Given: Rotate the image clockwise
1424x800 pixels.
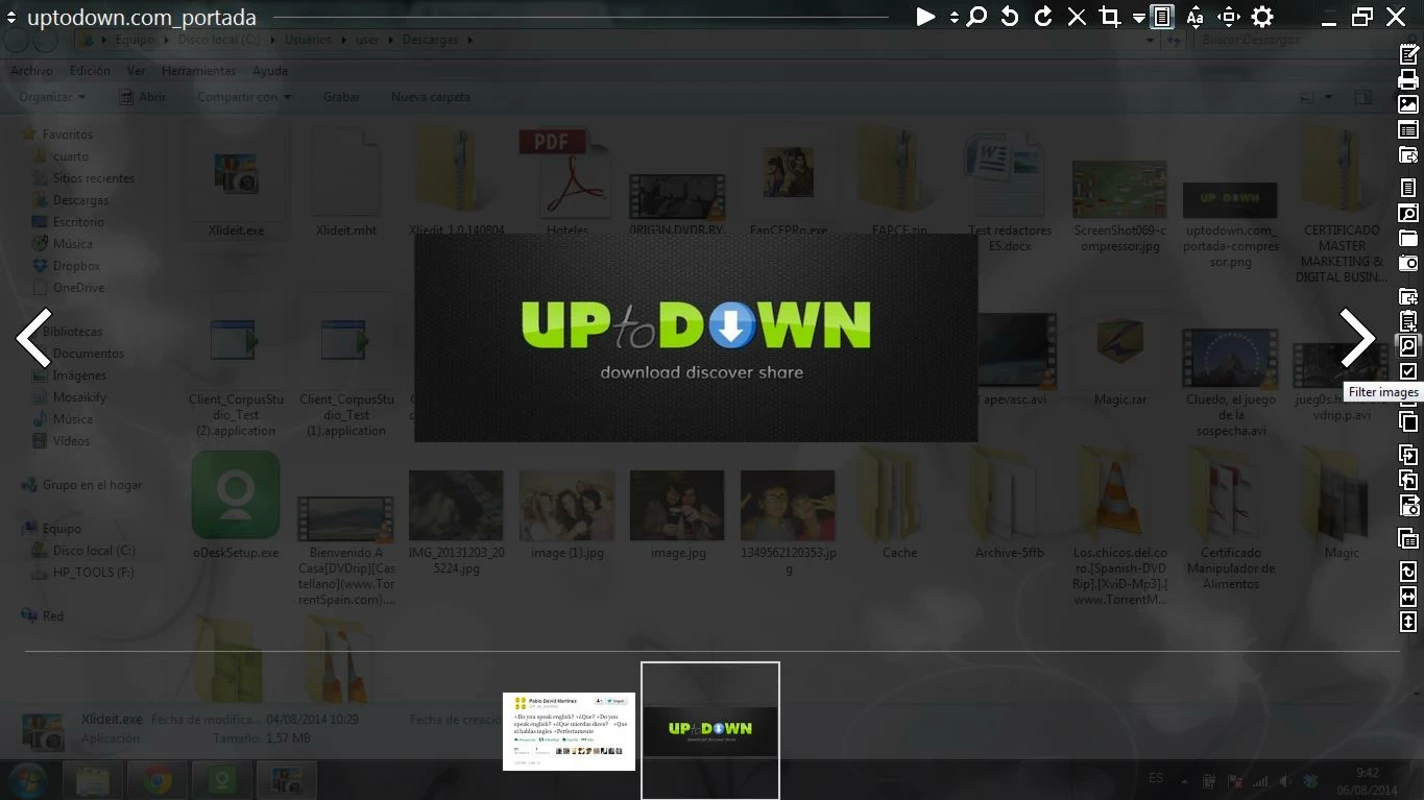Looking at the screenshot, I should pyautogui.click(x=1043, y=17).
